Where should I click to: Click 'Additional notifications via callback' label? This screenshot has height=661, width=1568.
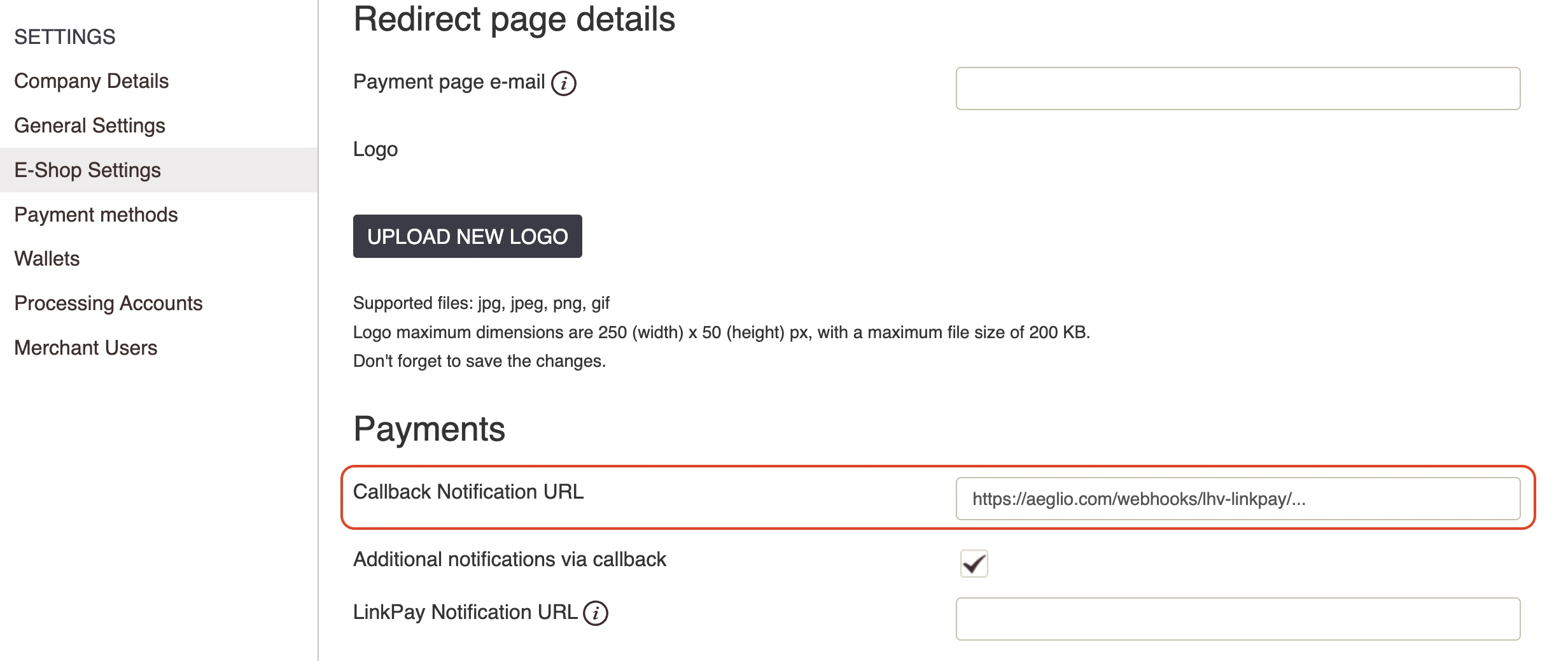coord(510,559)
